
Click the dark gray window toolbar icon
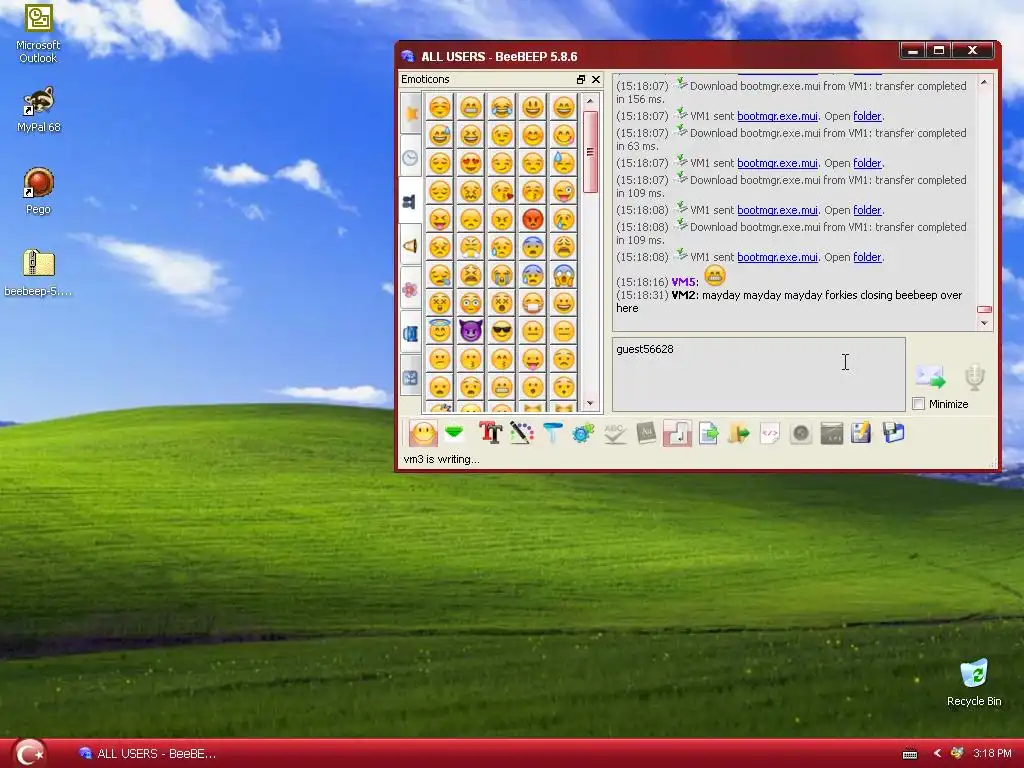[831, 432]
